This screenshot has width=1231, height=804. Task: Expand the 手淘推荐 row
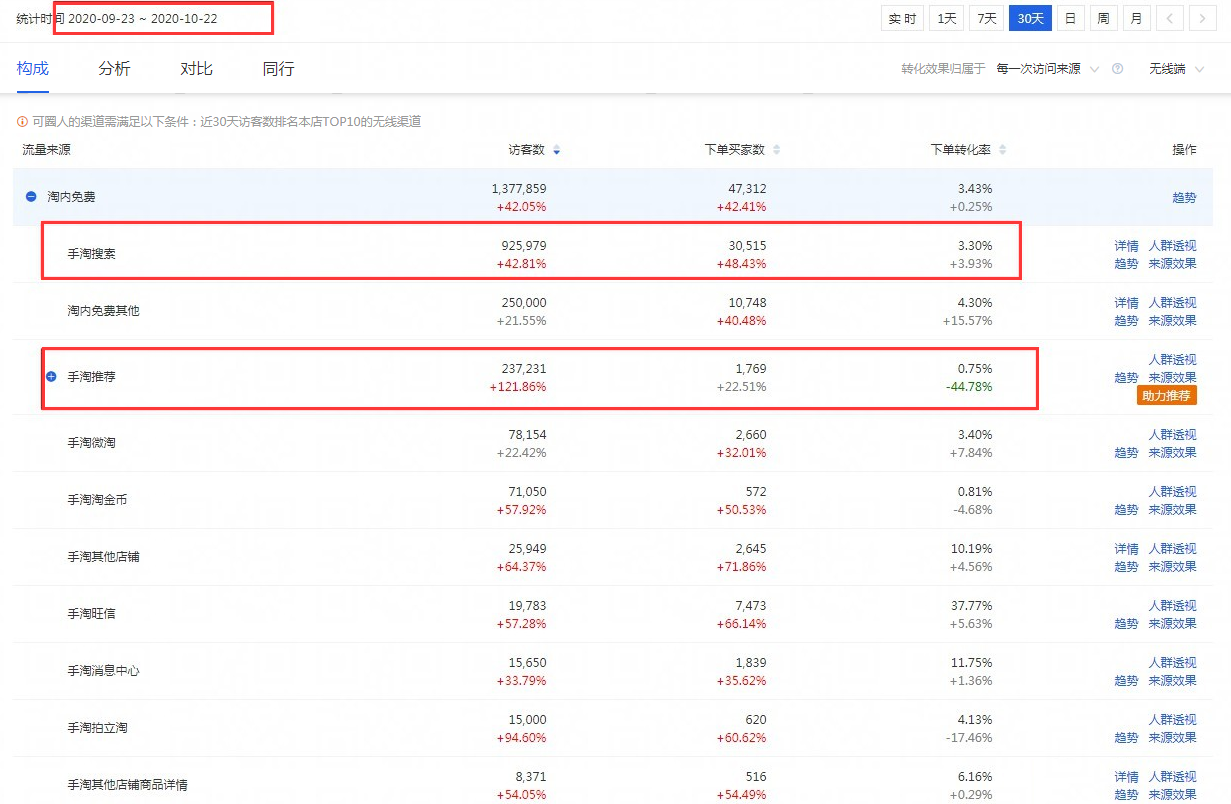pos(51,376)
